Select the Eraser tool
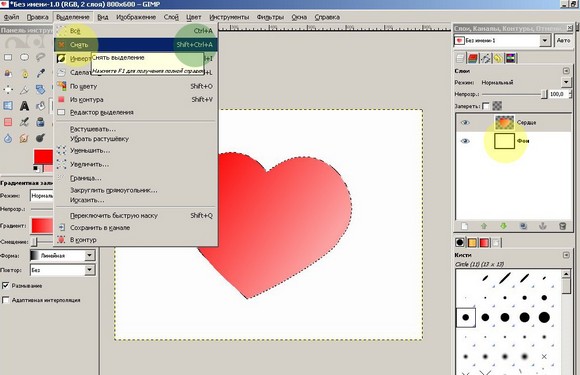580x375 pixels. [x=8, y=122]
